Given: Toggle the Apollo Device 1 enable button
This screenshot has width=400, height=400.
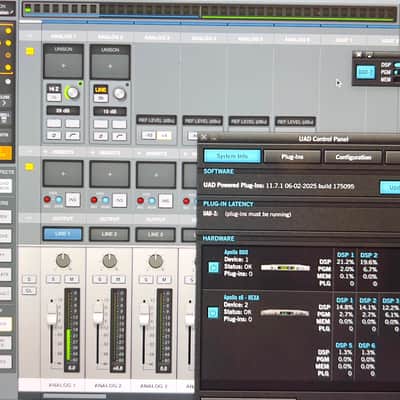Looking at the screenshot, I should pyautogui.click(x=214, y=267).
